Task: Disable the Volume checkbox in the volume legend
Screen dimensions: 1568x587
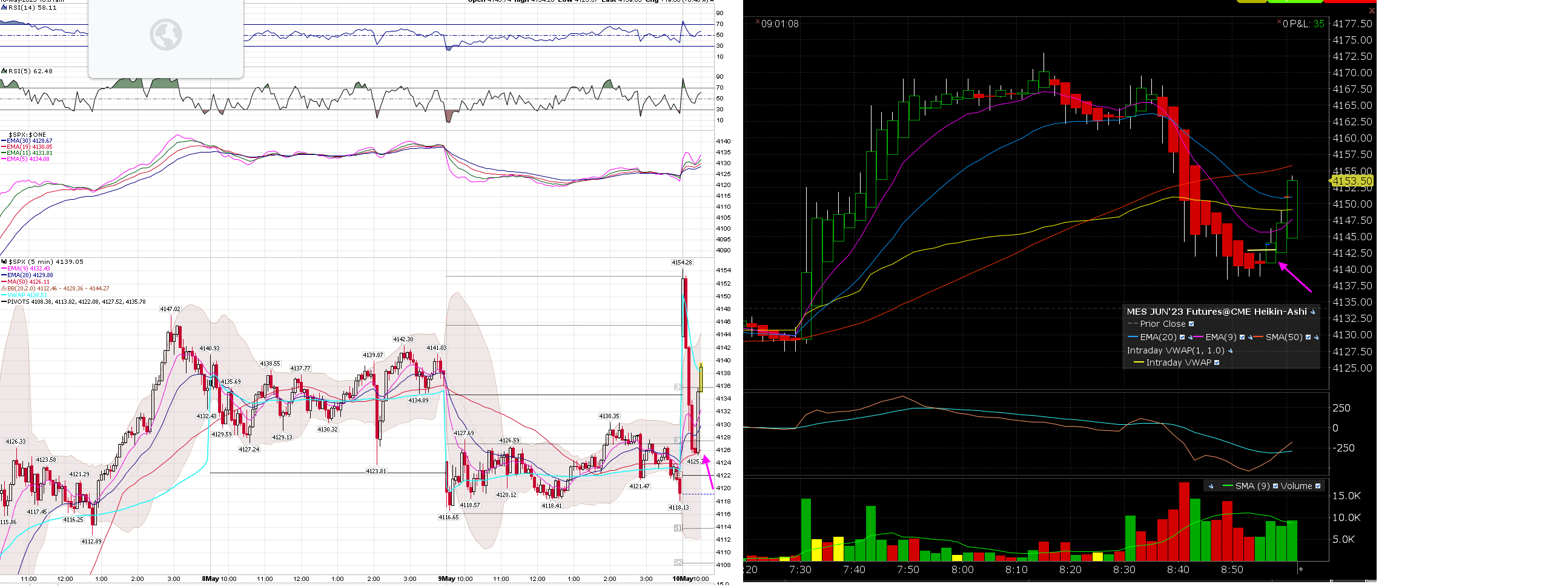Action: 1318,486
